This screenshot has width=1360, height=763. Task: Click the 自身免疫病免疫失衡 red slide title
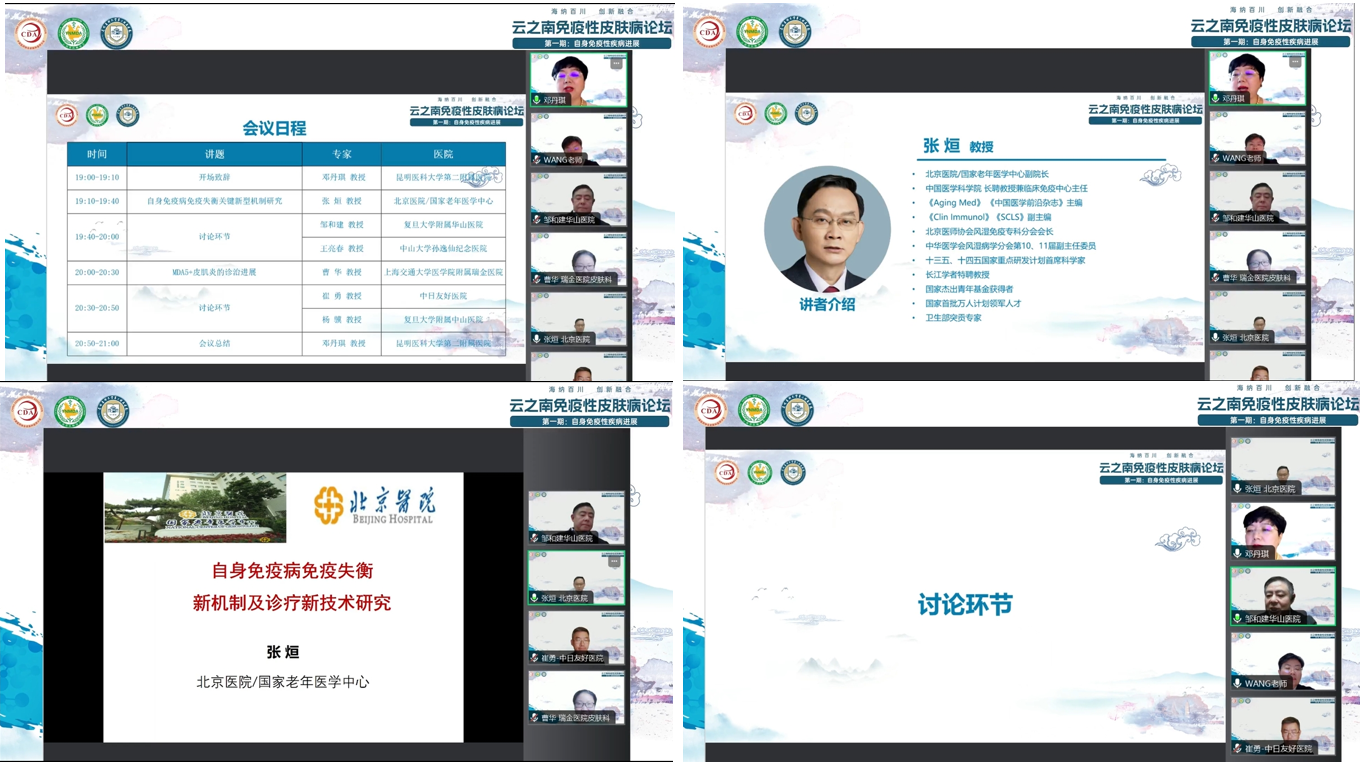coord(292,571)
